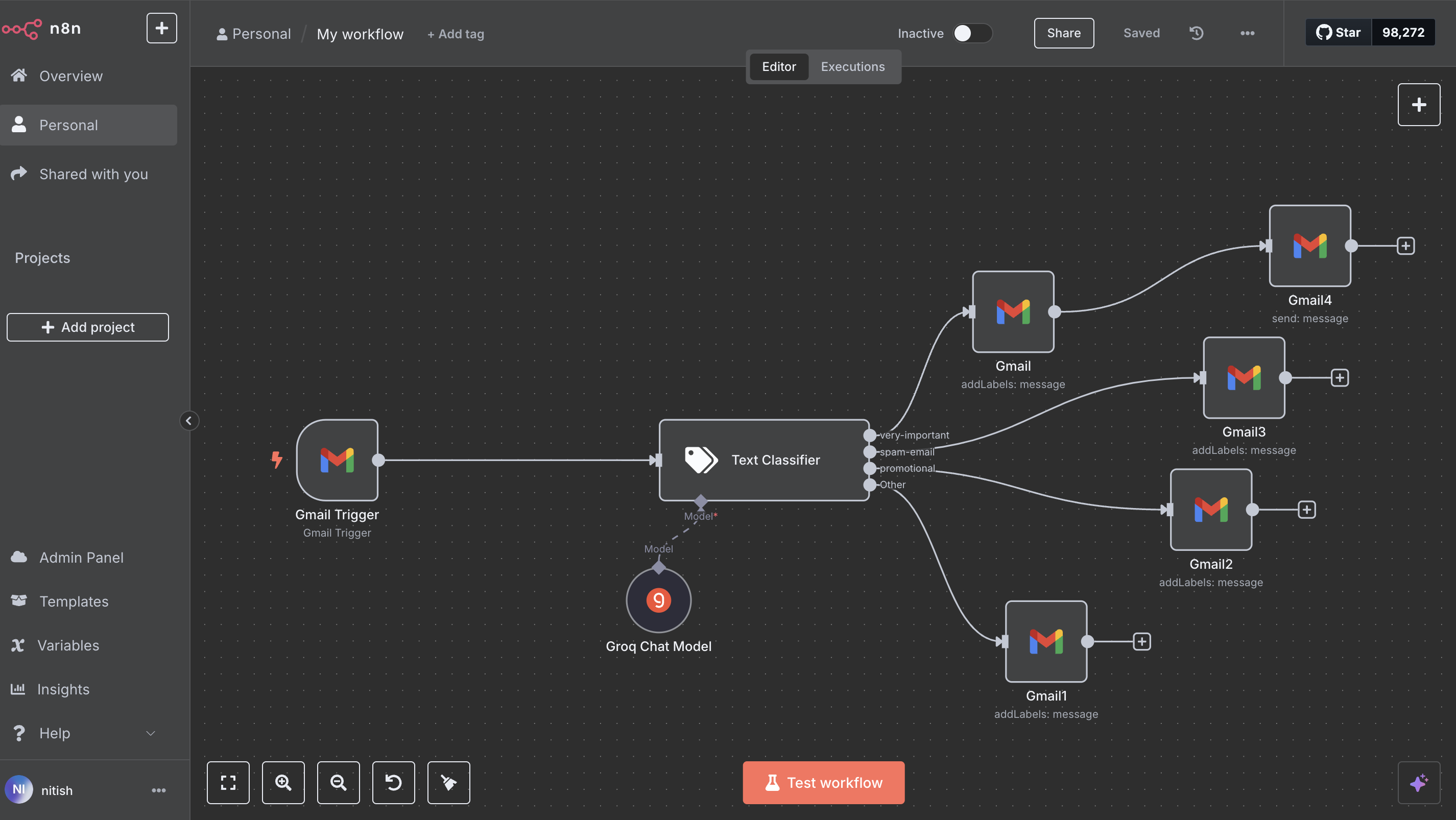The image size is (1456, 820).
Task: Select the Groq Chat Model node
Action: (658, 600)
